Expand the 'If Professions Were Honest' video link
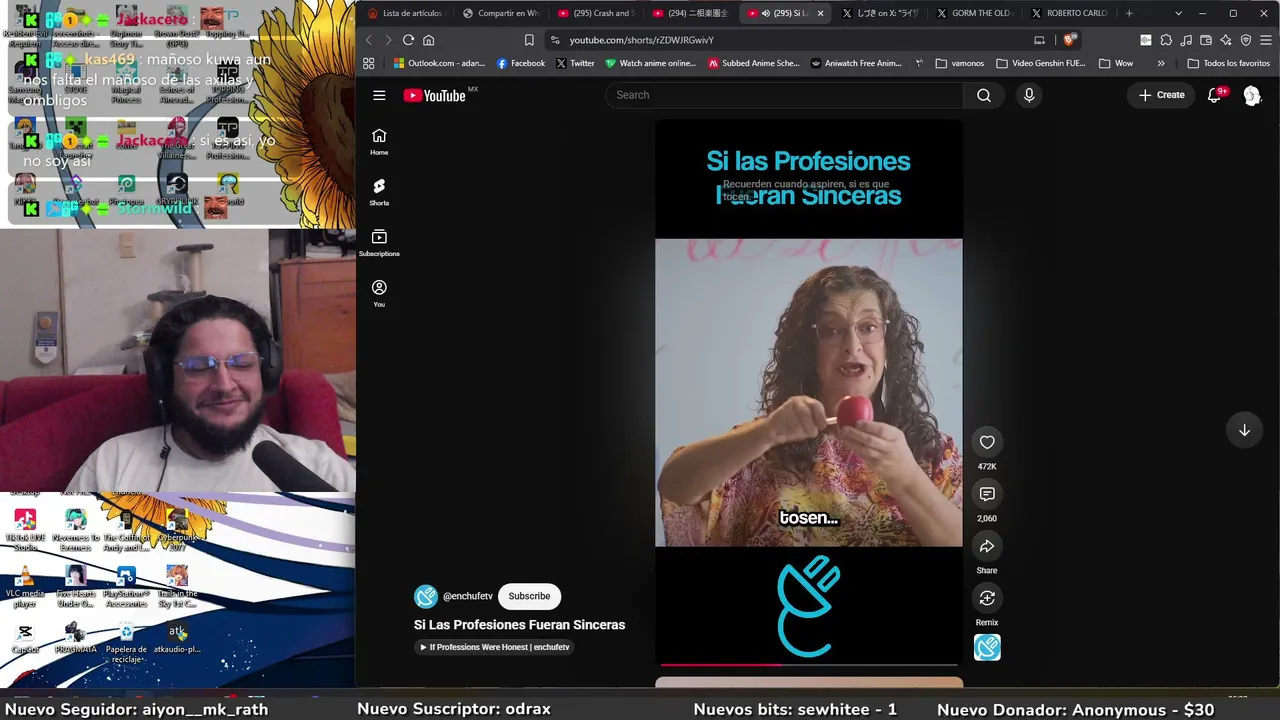 pos(495,647)
